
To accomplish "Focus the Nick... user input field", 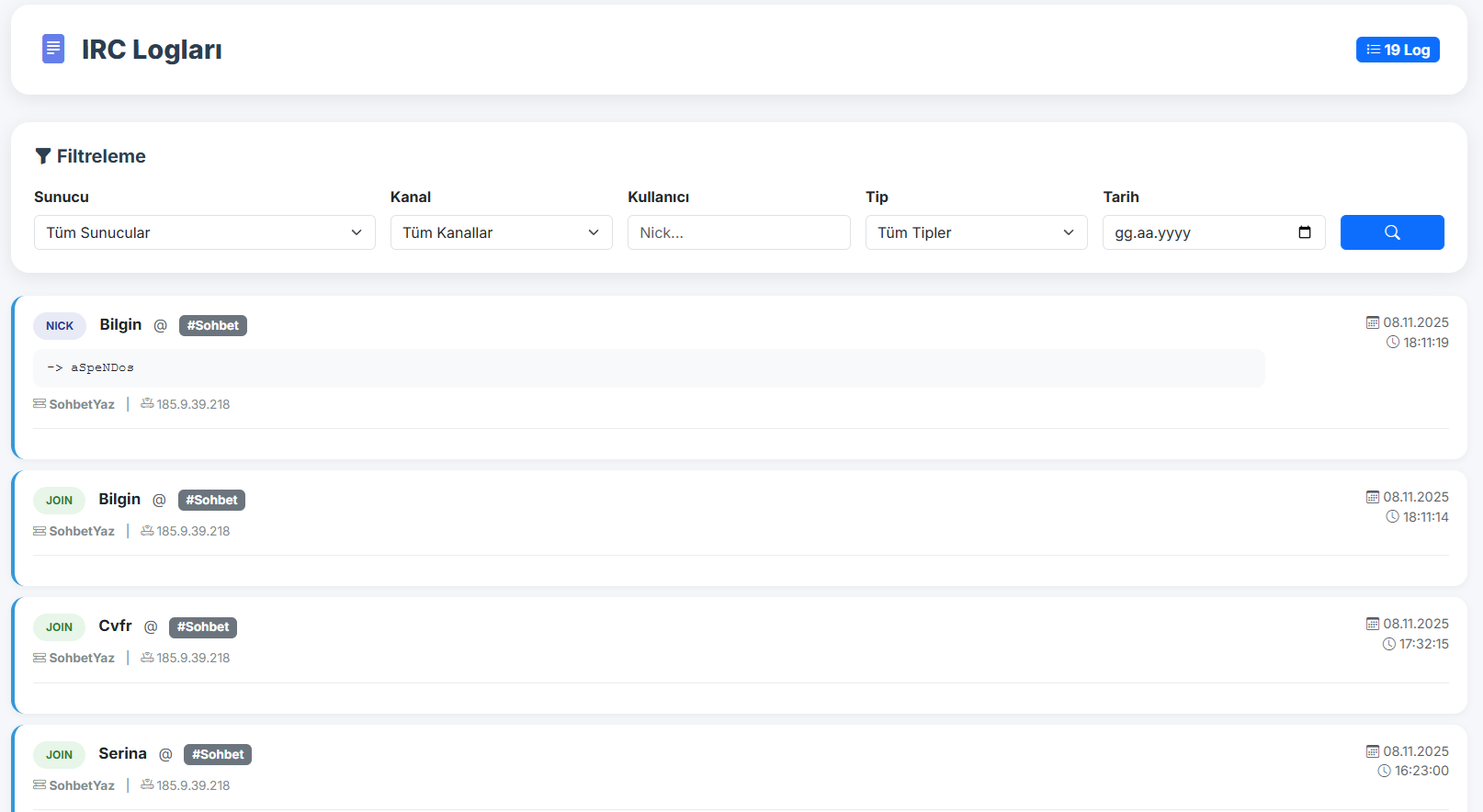I will click(738, 232).
